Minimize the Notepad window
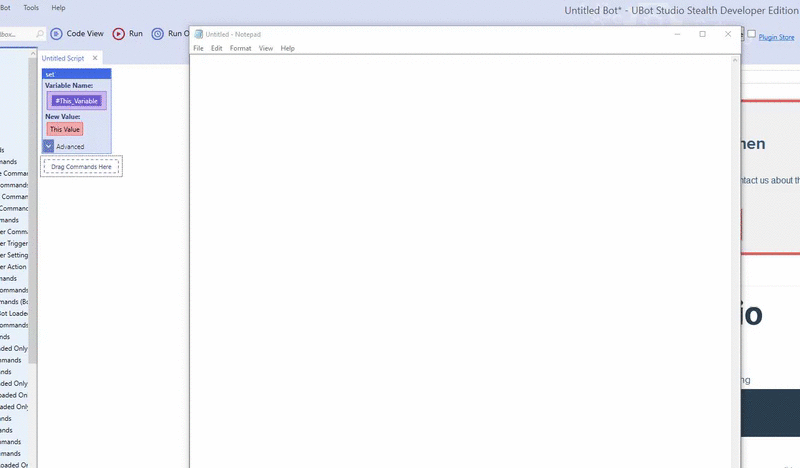The height and width of the screenshot is (468, 800). click(x=677, y=34)
